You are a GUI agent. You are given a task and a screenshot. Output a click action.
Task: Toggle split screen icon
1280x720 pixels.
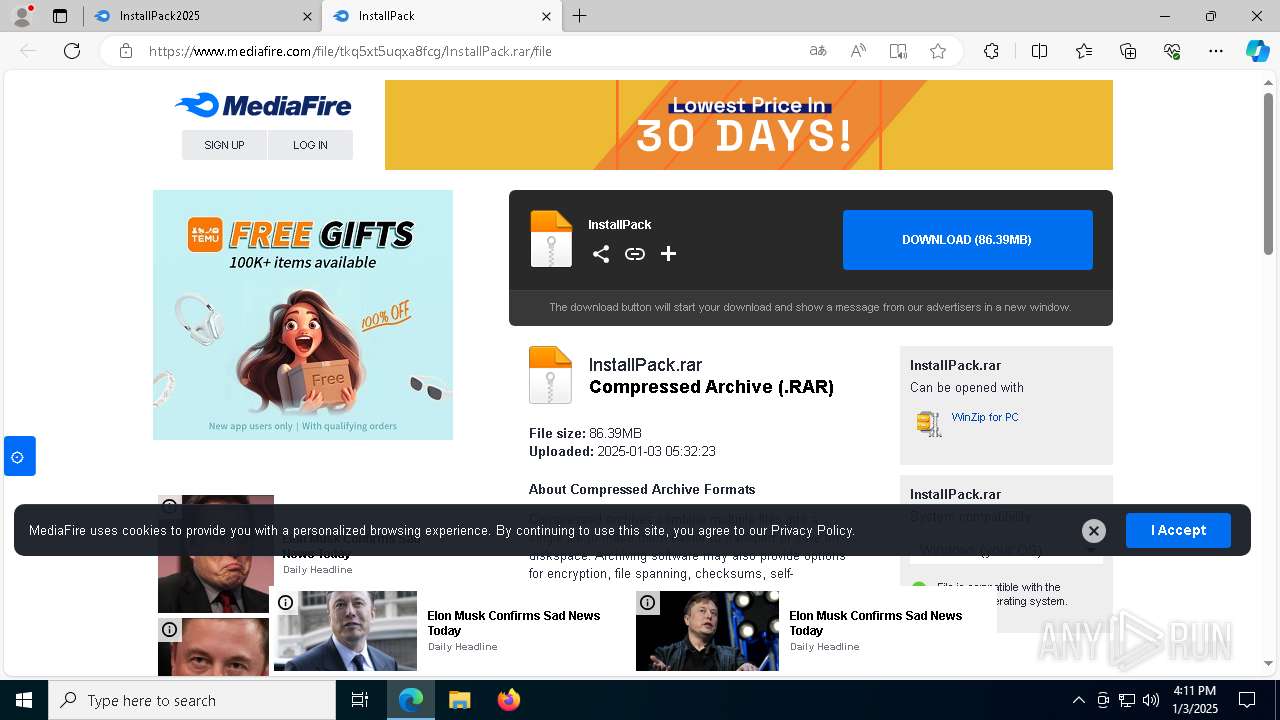click(1039, 51)
